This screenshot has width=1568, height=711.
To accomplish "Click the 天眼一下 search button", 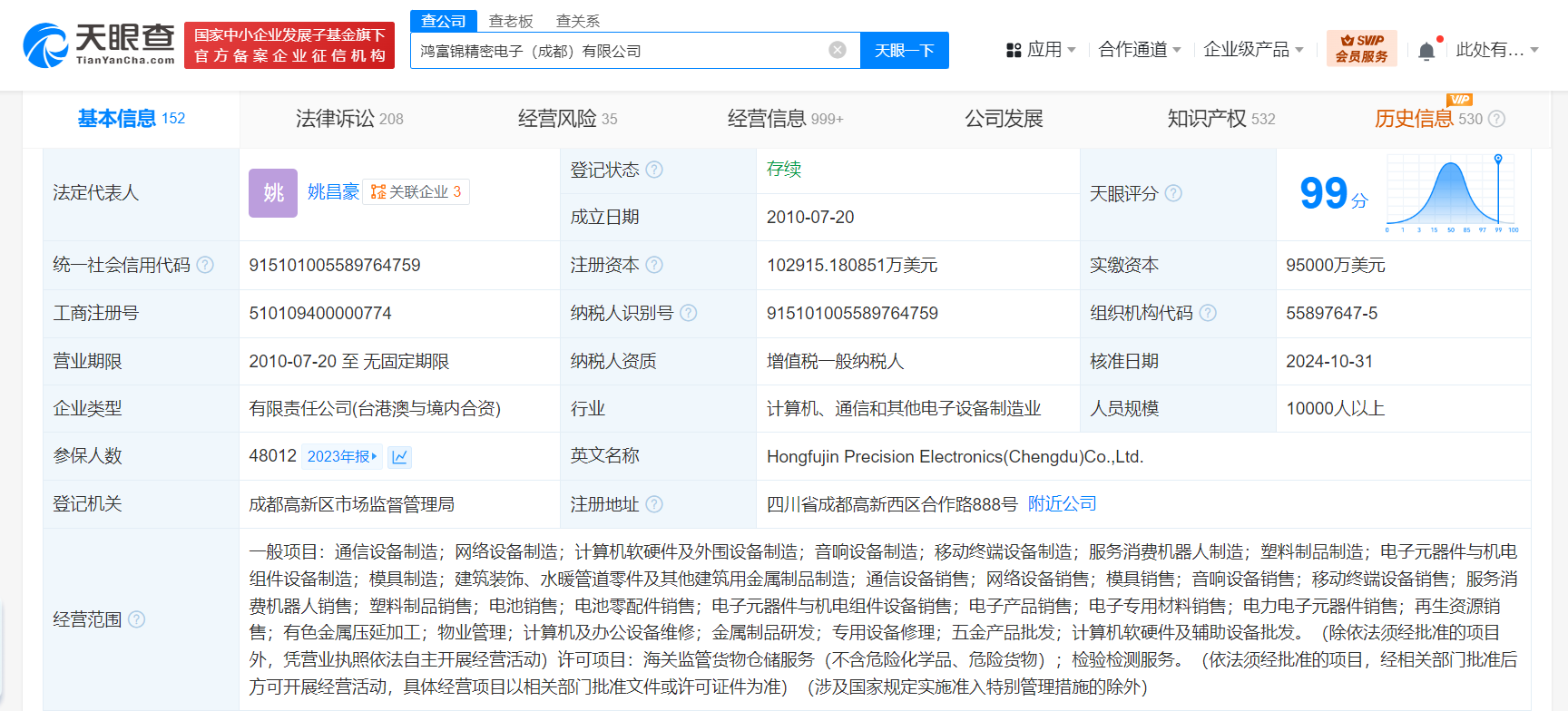I will (x=904, y=51).
